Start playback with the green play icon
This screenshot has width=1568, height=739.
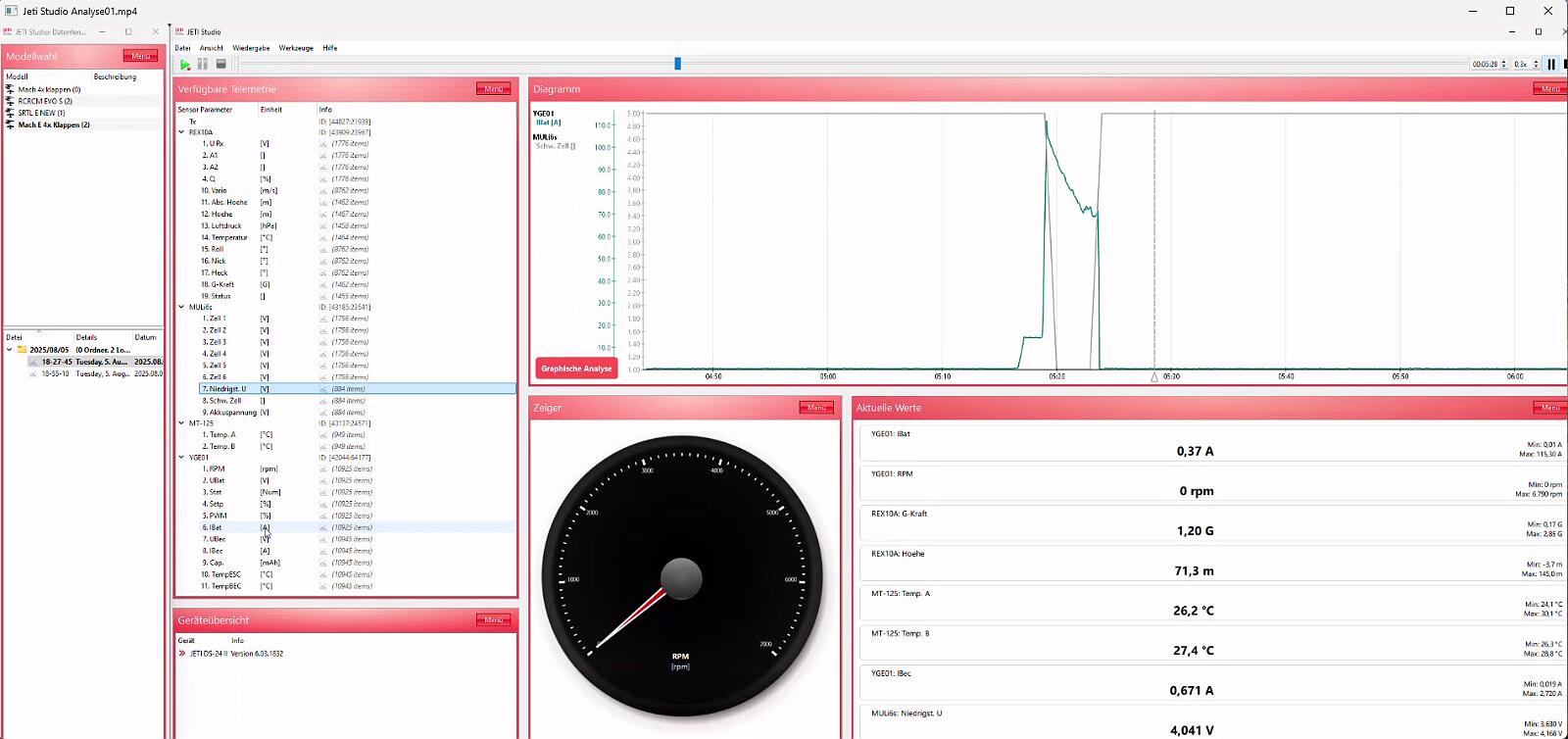[185, 65]
